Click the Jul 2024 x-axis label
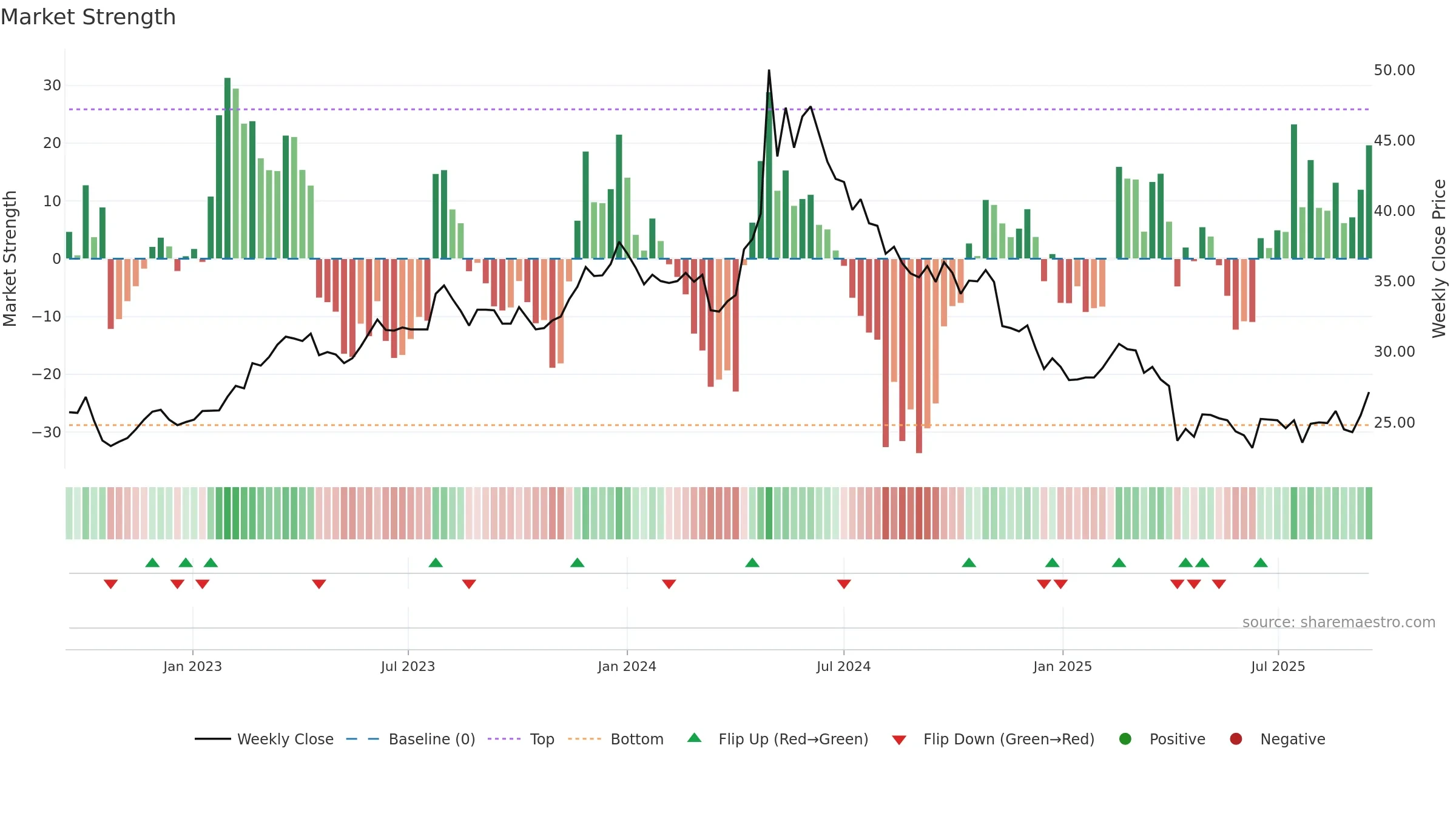1456x819 pixels. [843, 666]
